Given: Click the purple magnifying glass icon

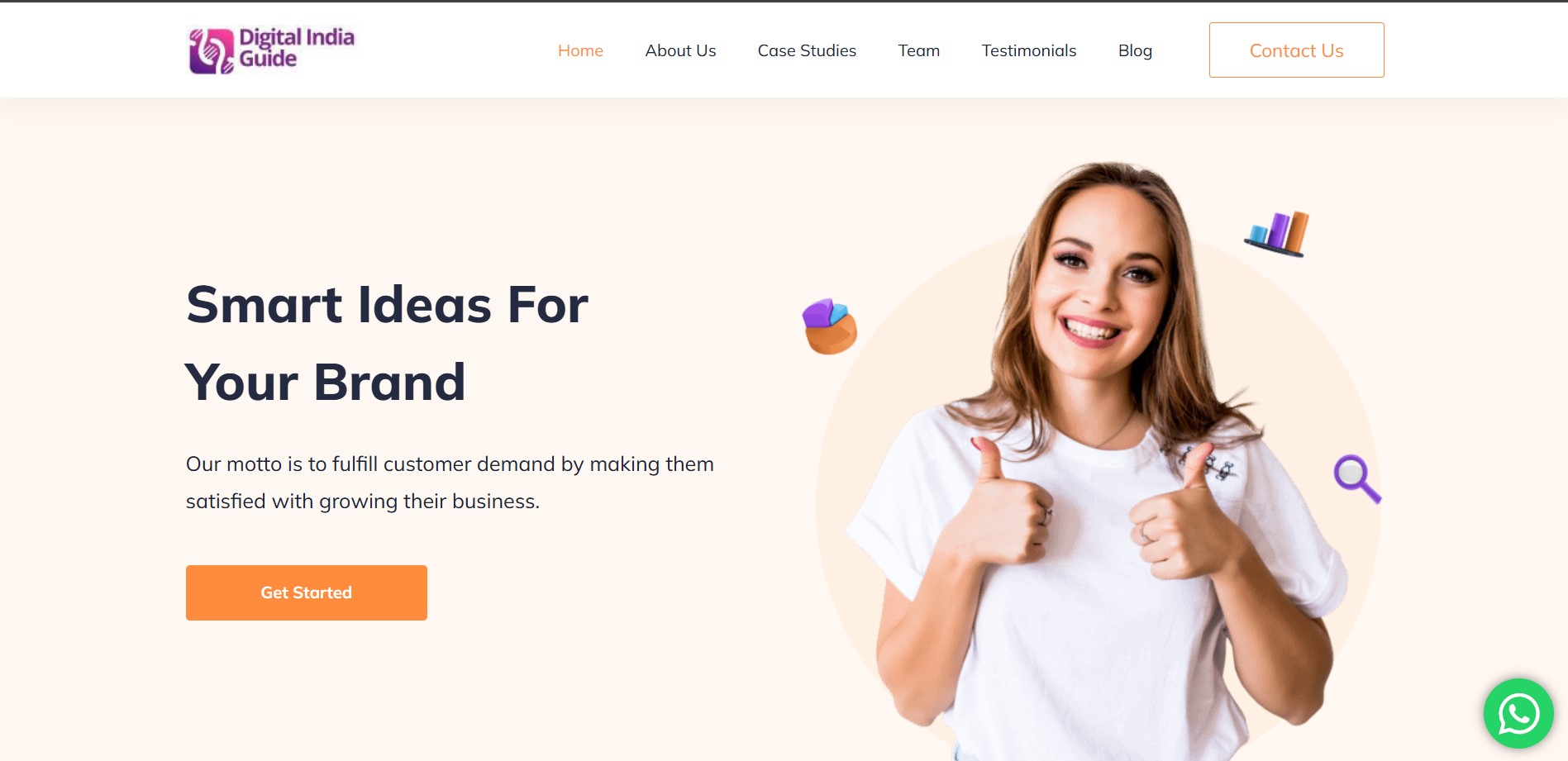Looking at the screenshot, I should (x=1357, y=478).
